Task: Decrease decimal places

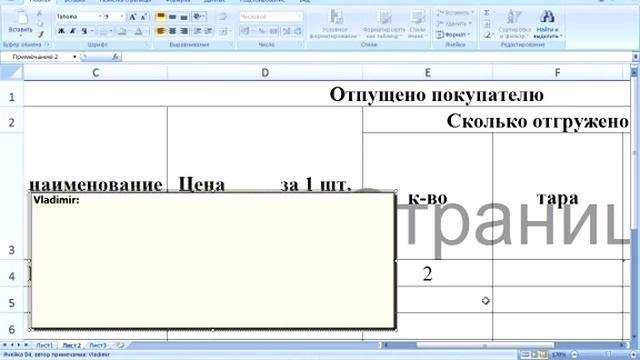Action: coord(298,31)
